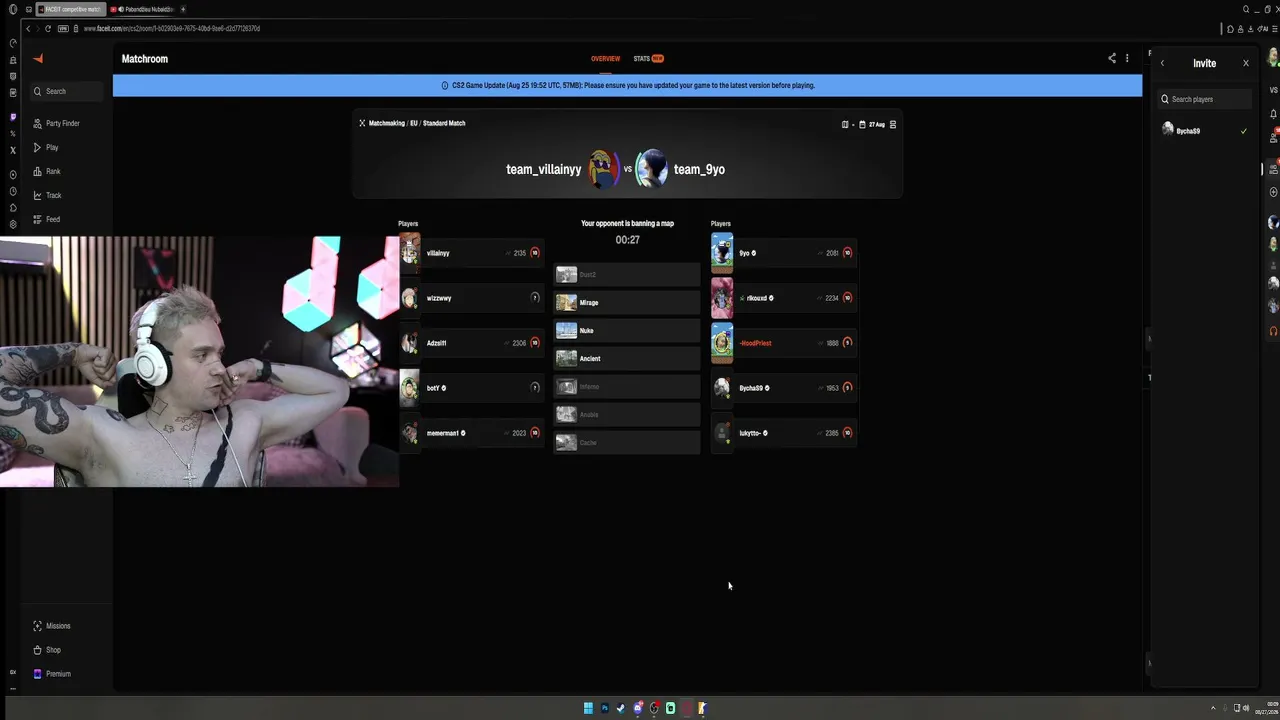Click the map icon in match header

coord(845,124)
